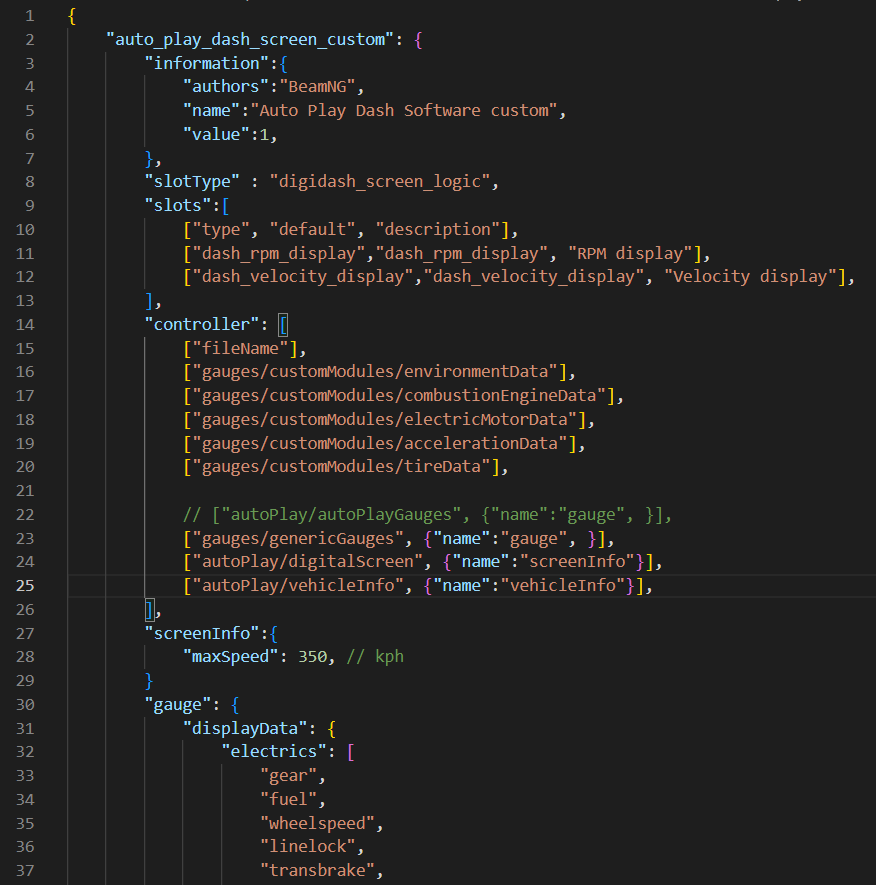
Task: Click the "Velocity display" description string
Action: tap(751, 277)
